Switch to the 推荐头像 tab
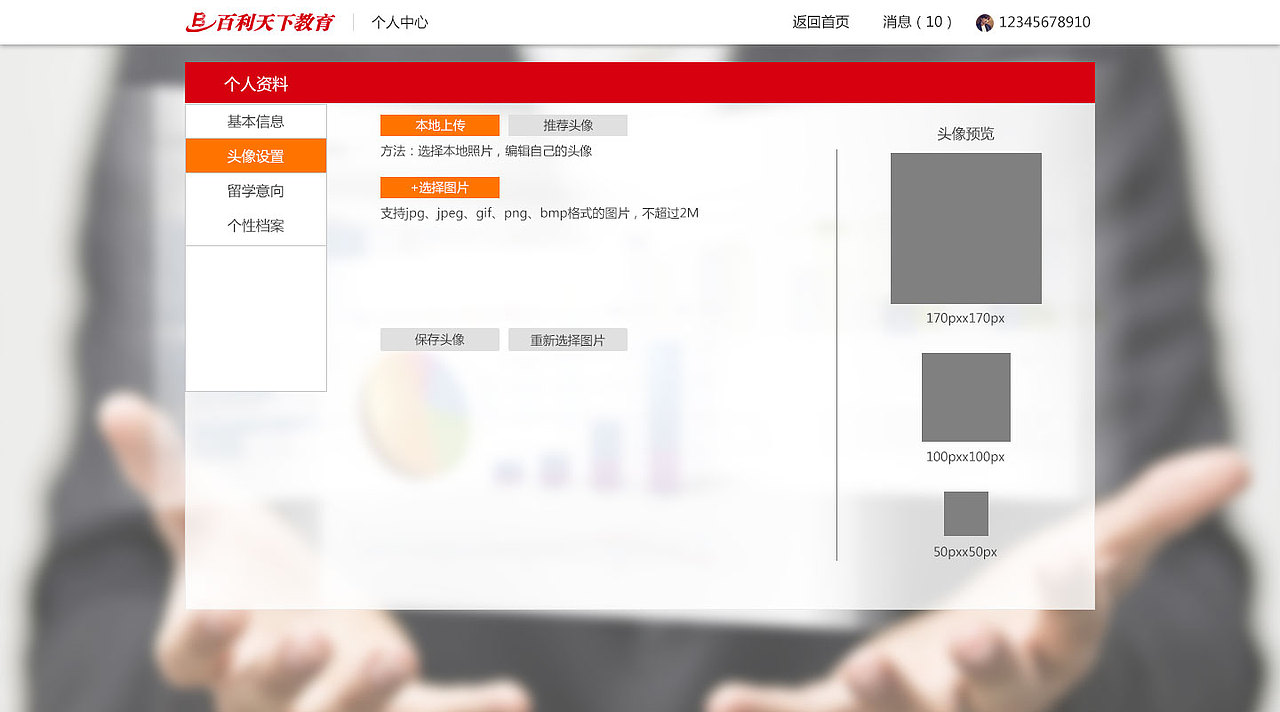1280x712 pixels. click(567, 124)
